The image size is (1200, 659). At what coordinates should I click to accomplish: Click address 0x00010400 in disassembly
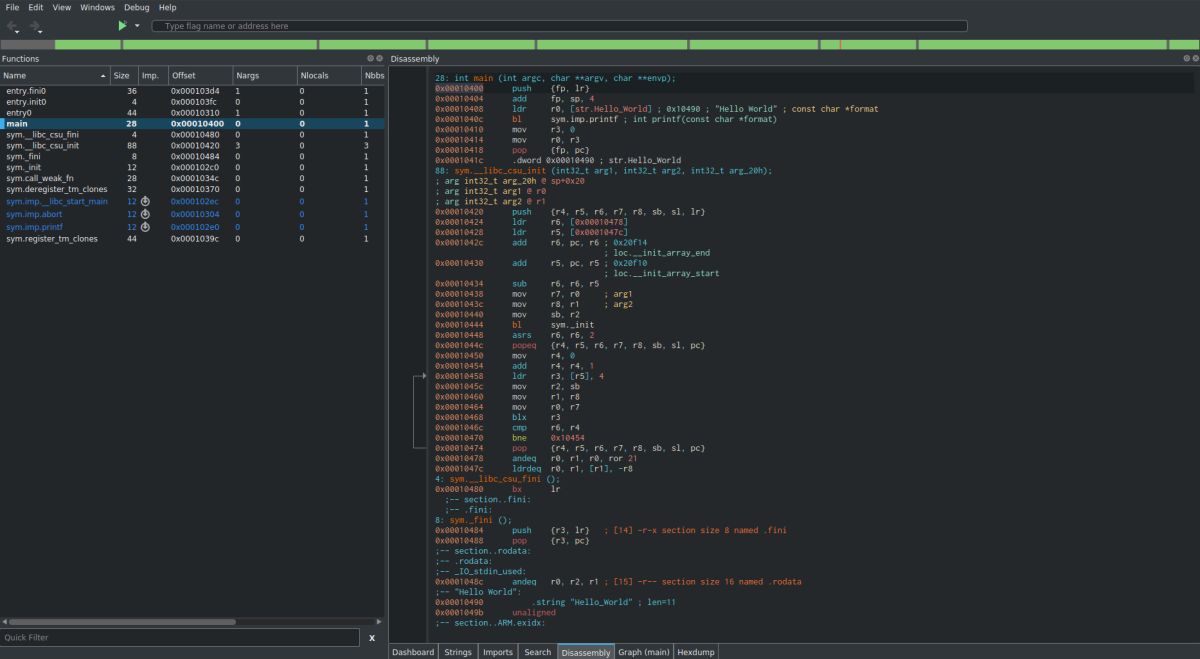(459, 88)
